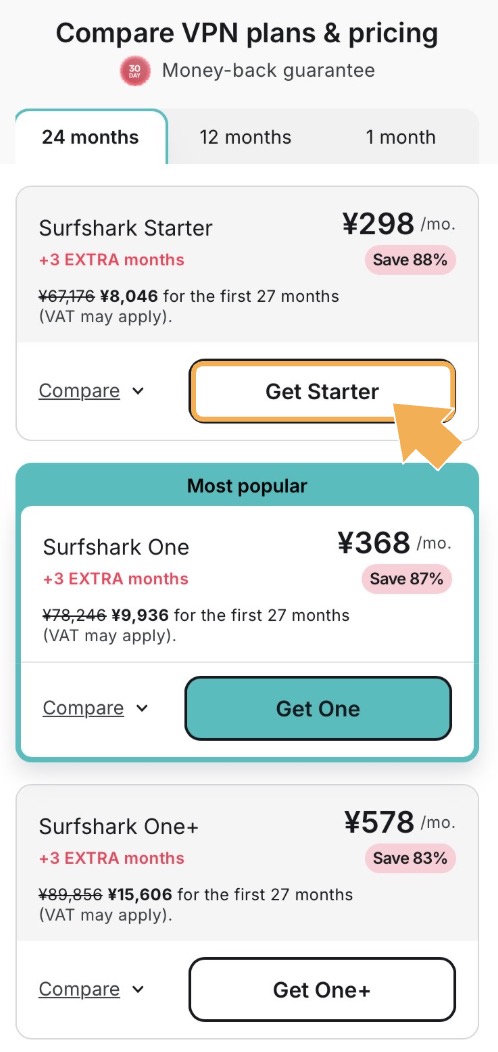Screen dimensions: 498x1052
Task: Switch to the 12 months tab
Action: tap(245, 137)
